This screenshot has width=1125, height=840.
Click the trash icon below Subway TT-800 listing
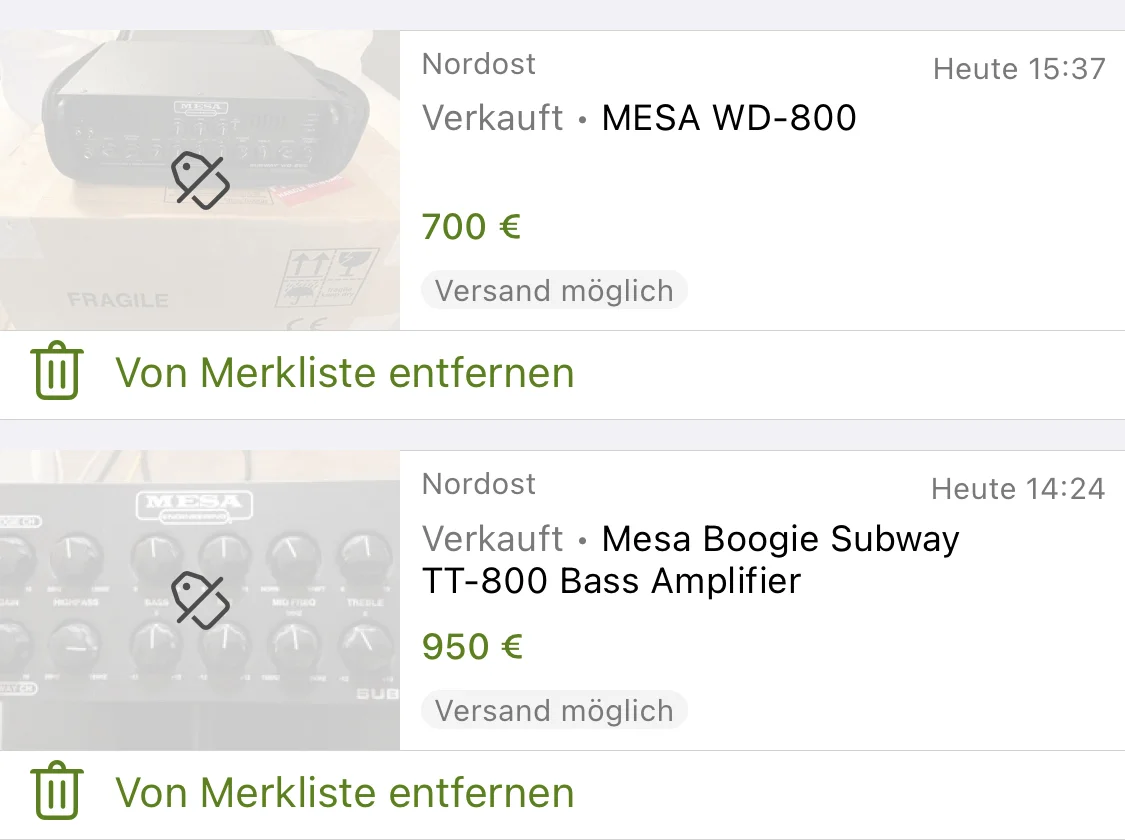click(57, 792)
